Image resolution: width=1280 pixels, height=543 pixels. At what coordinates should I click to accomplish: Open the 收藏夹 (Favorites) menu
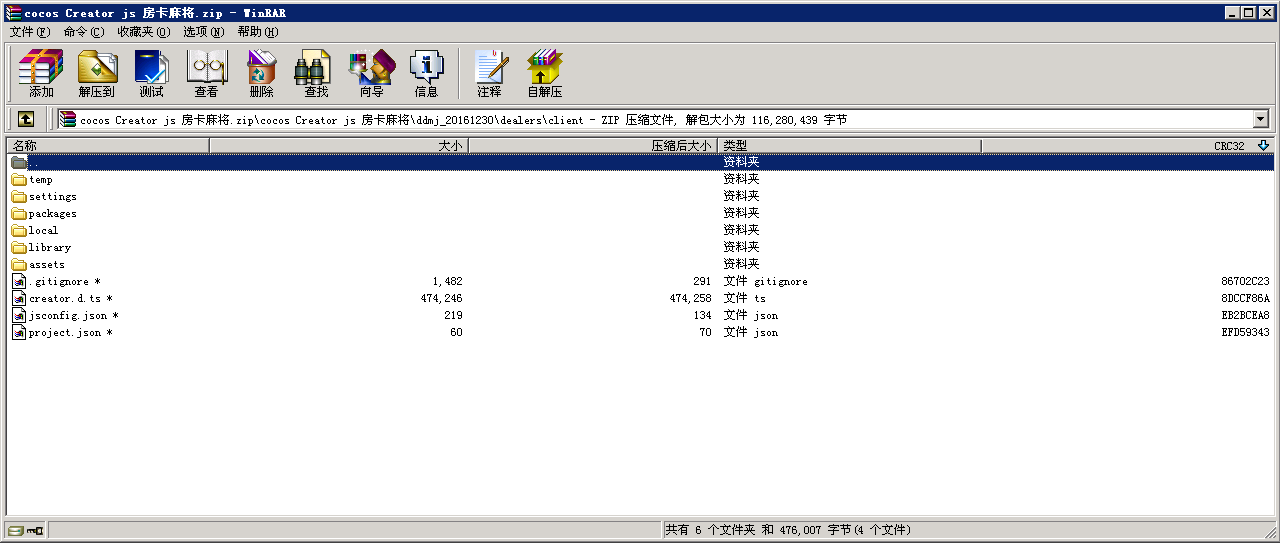click(x=143, y=32)
